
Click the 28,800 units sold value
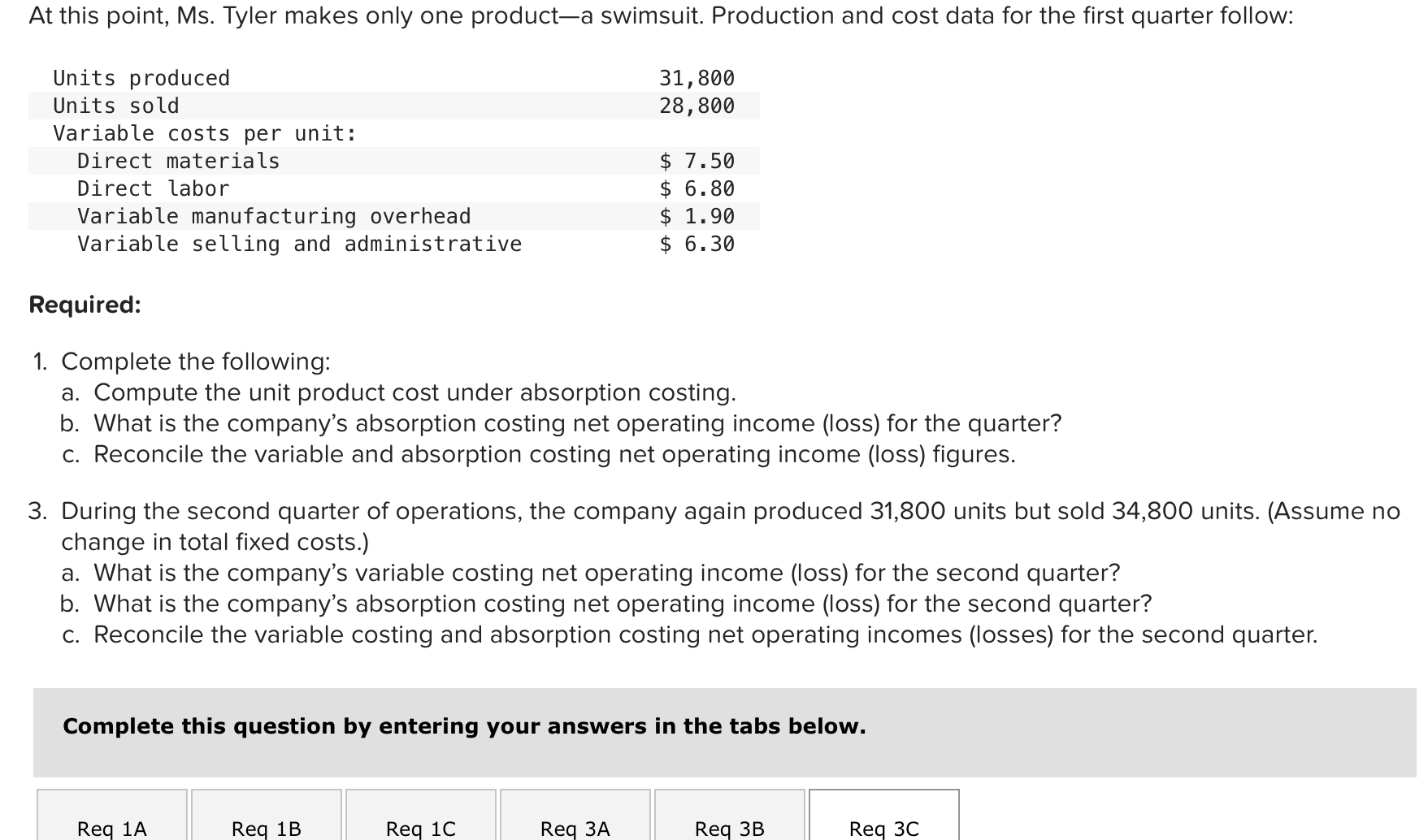[697, 106]
